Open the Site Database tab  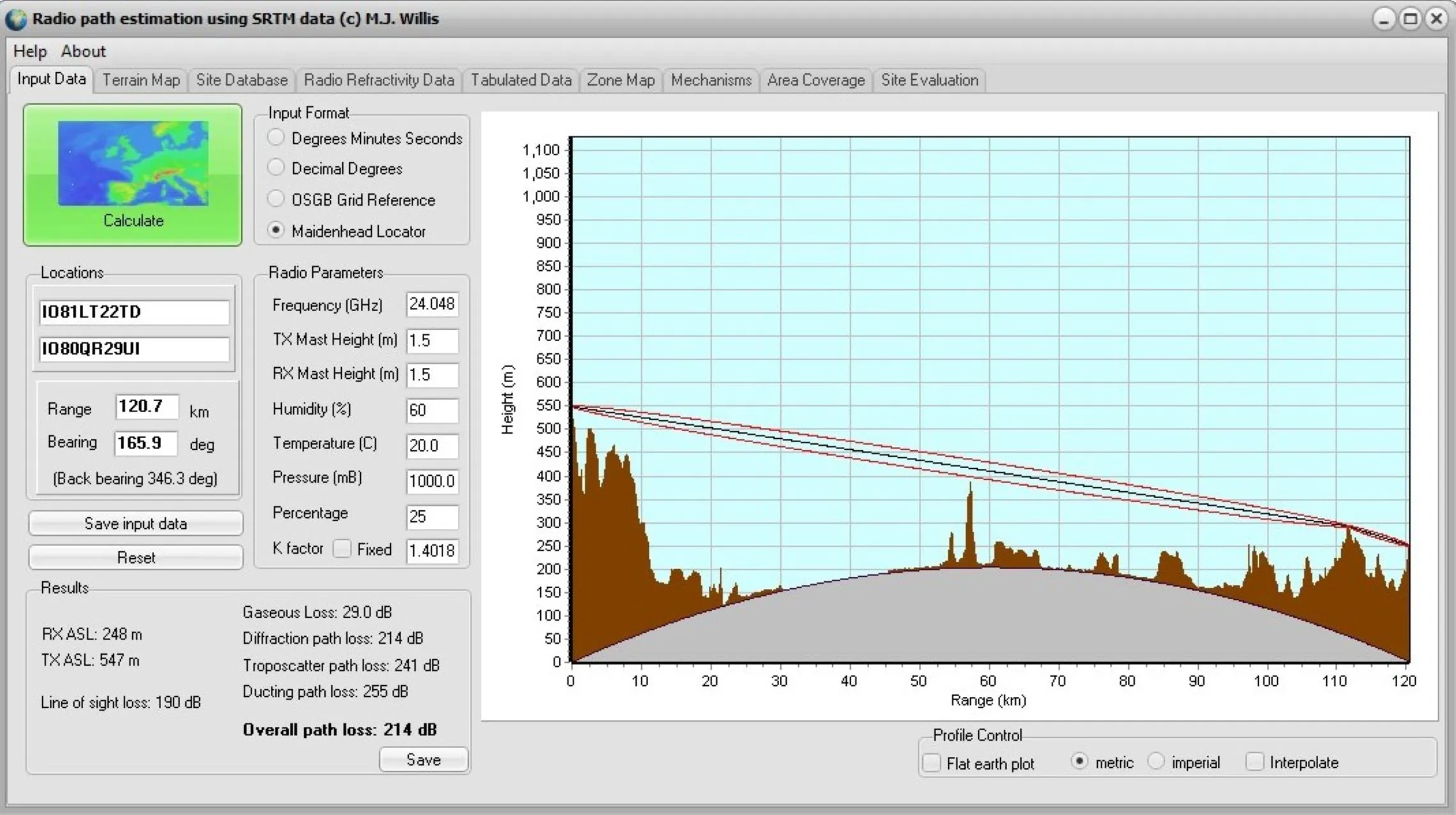[x=242, y=80]
